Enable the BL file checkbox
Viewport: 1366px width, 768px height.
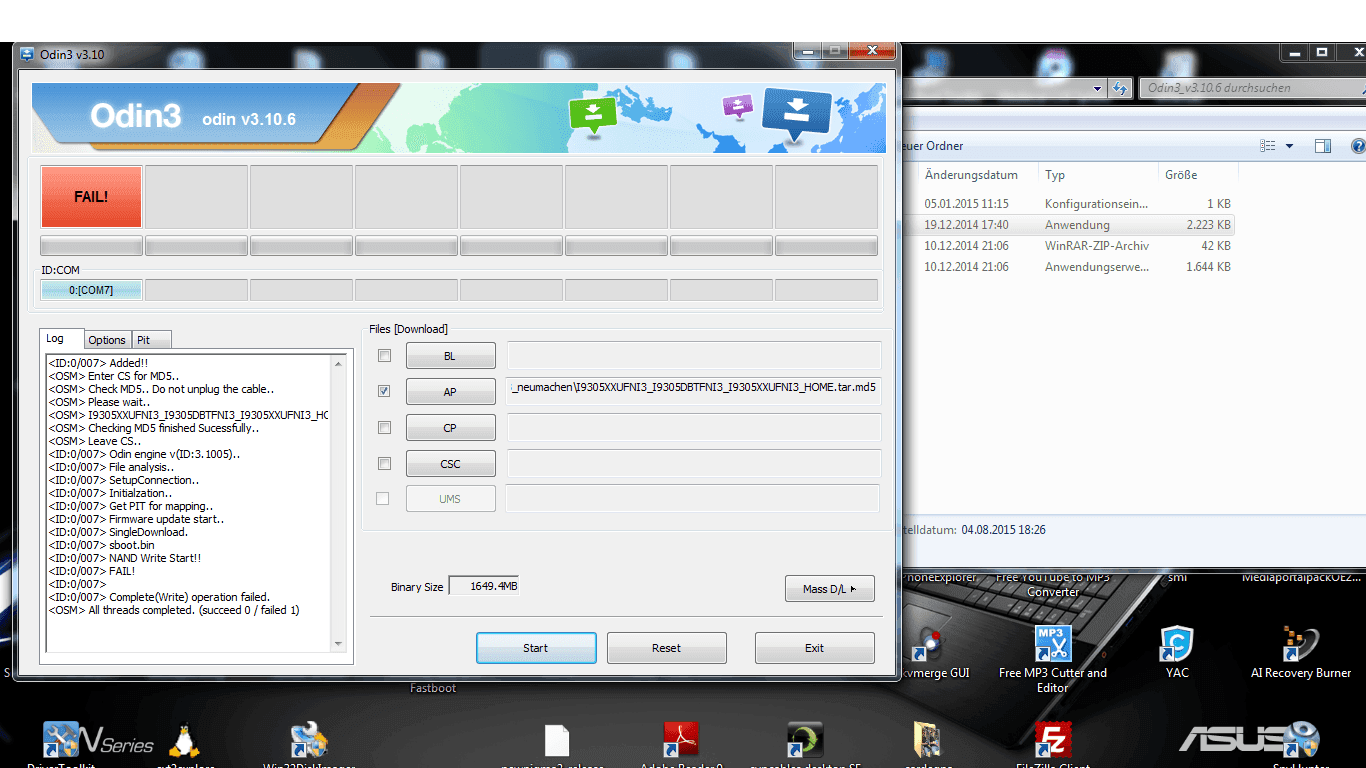pos(384,355)
